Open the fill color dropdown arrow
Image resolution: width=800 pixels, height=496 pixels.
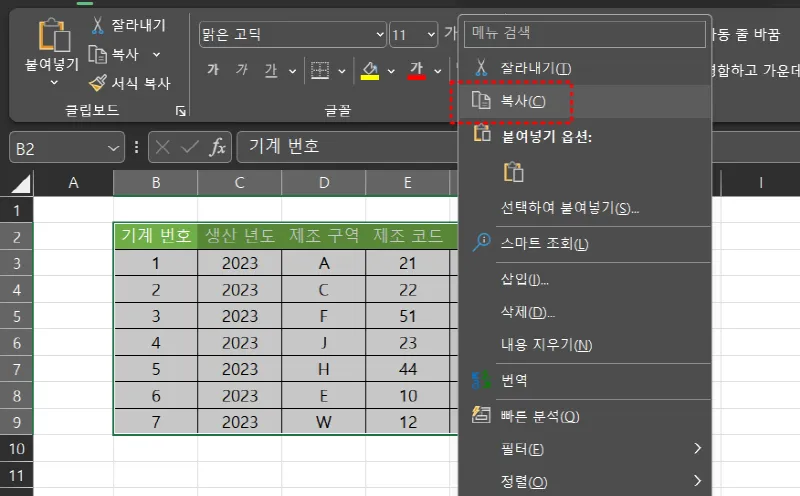point(391,71)
